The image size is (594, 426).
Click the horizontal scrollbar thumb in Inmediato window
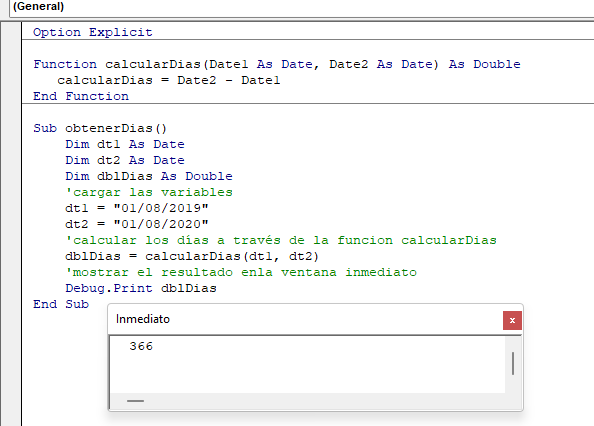pyautogui.click(x=135, y=401)
